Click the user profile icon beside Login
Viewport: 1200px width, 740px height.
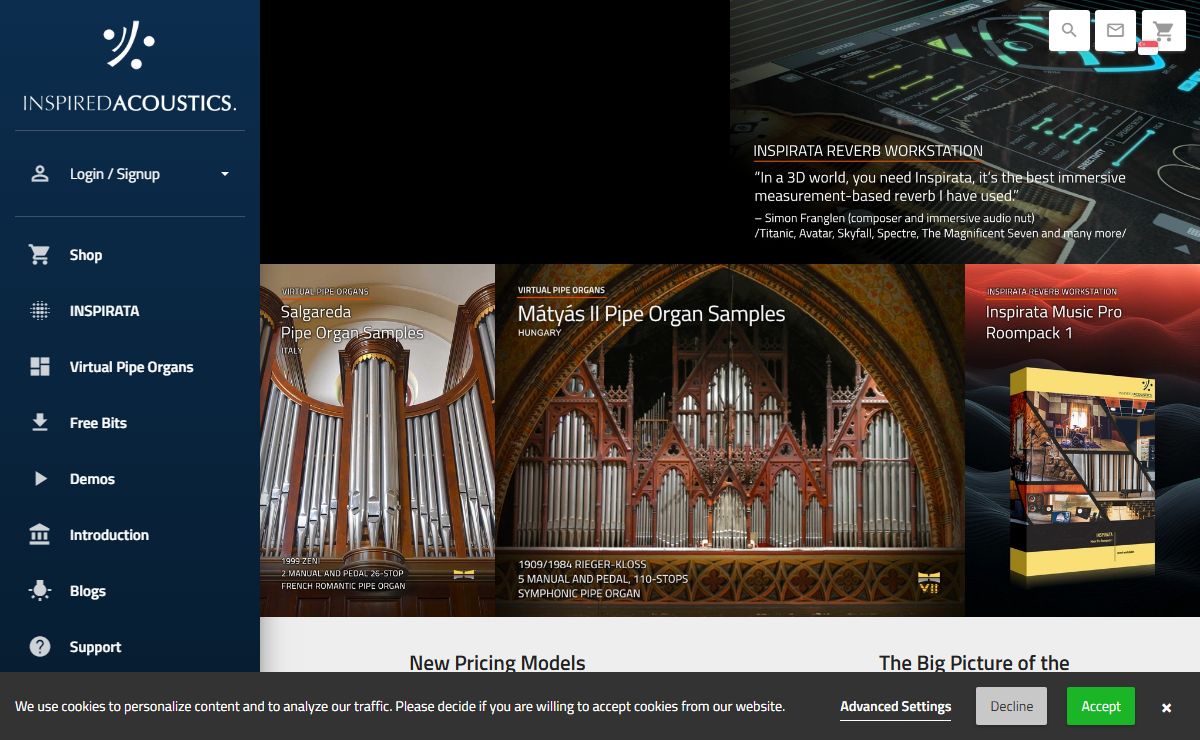[40, 174]
